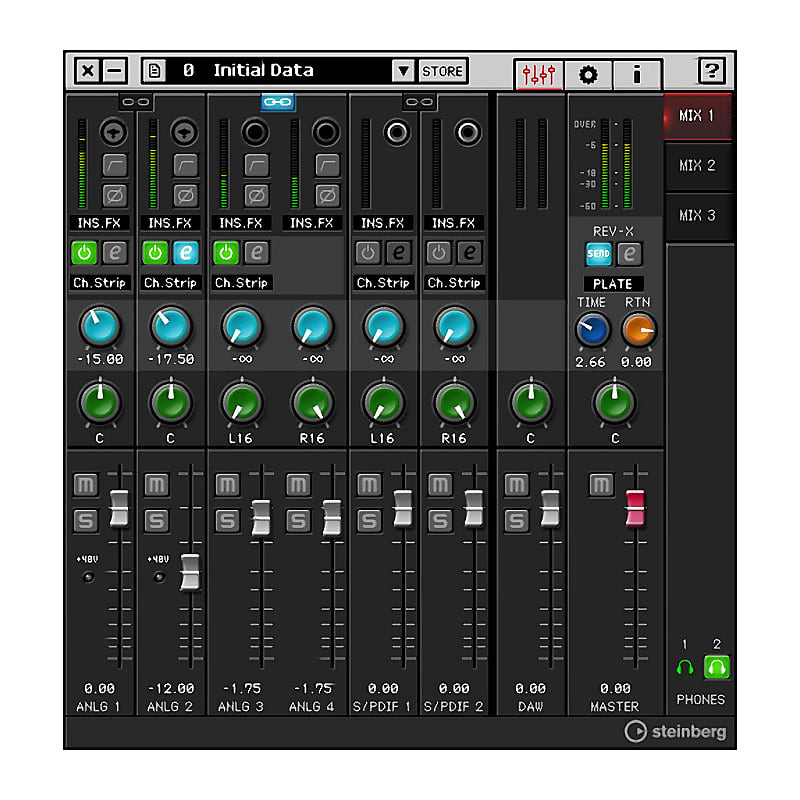Viewport: 800px width, 800px height.
Task: Open INS.FX selector on S/PDIF 1
Action: click(383, 223)
